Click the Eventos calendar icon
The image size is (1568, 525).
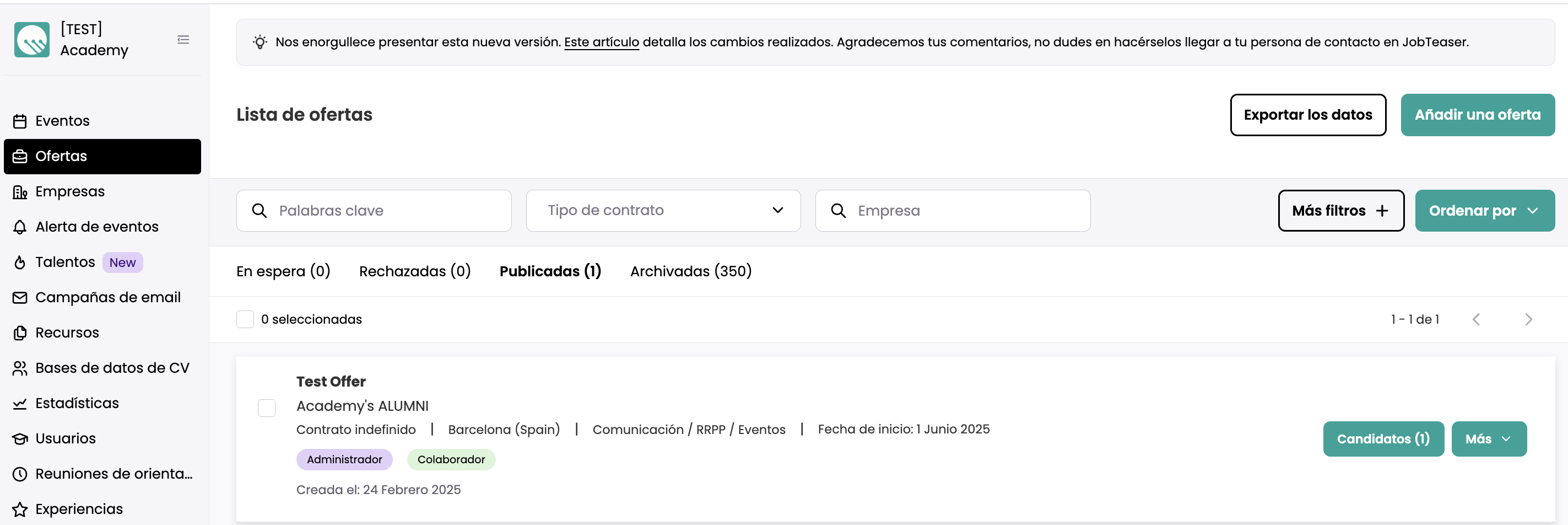pyautogui.click(x=20, y=121)
